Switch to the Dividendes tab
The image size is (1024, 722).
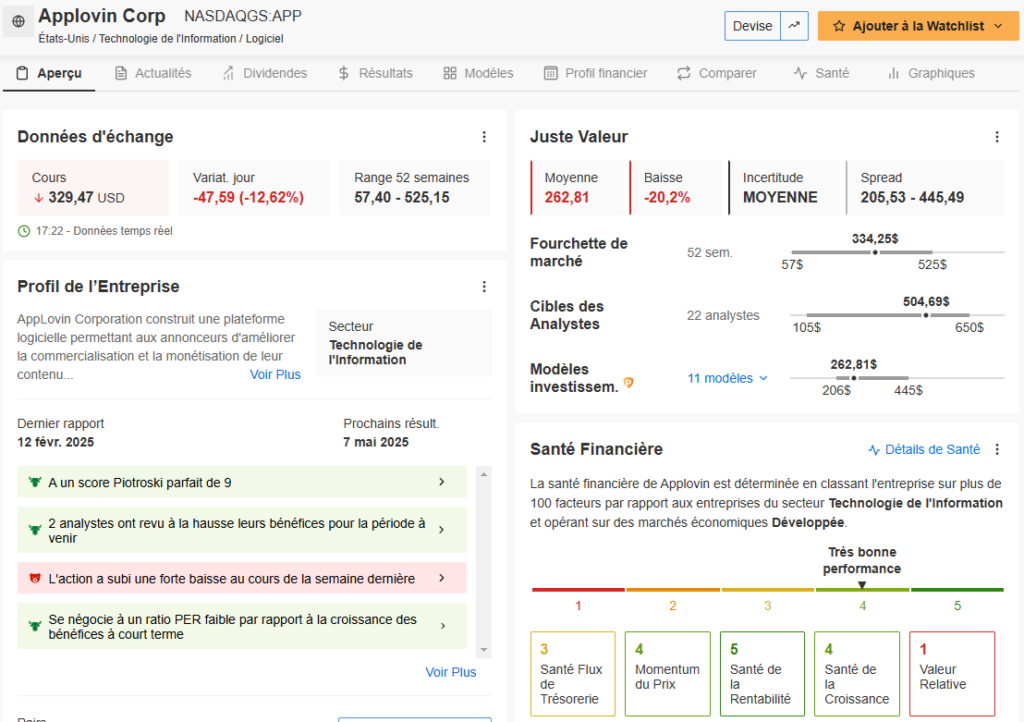(265, 73)
